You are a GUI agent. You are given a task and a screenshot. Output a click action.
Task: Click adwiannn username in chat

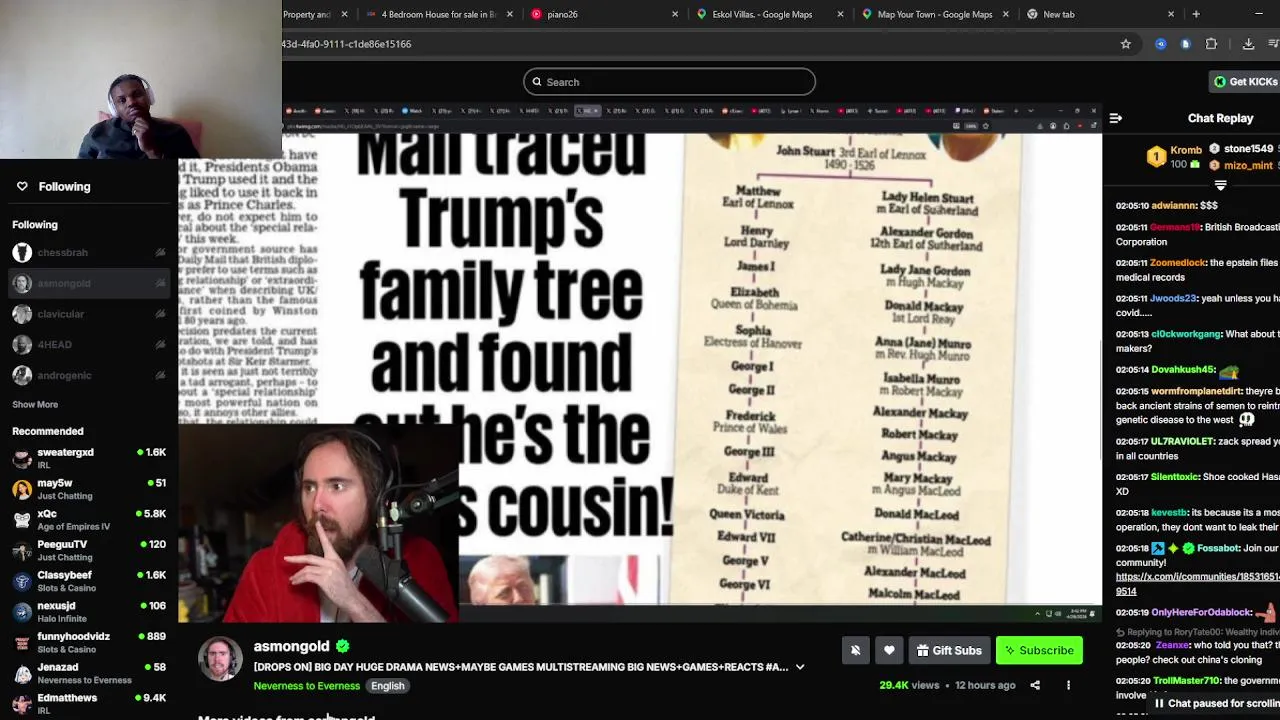[x=1173, y=206]
